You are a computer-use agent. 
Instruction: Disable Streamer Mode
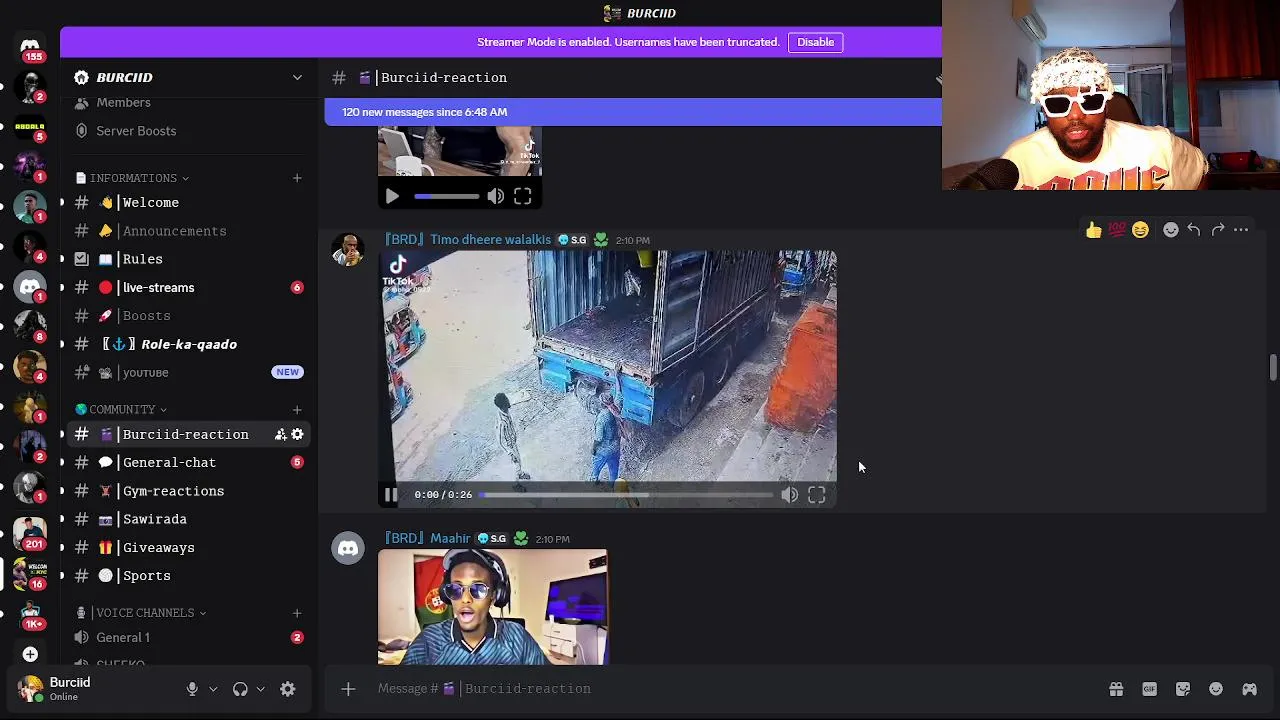(x=815, y=42)
